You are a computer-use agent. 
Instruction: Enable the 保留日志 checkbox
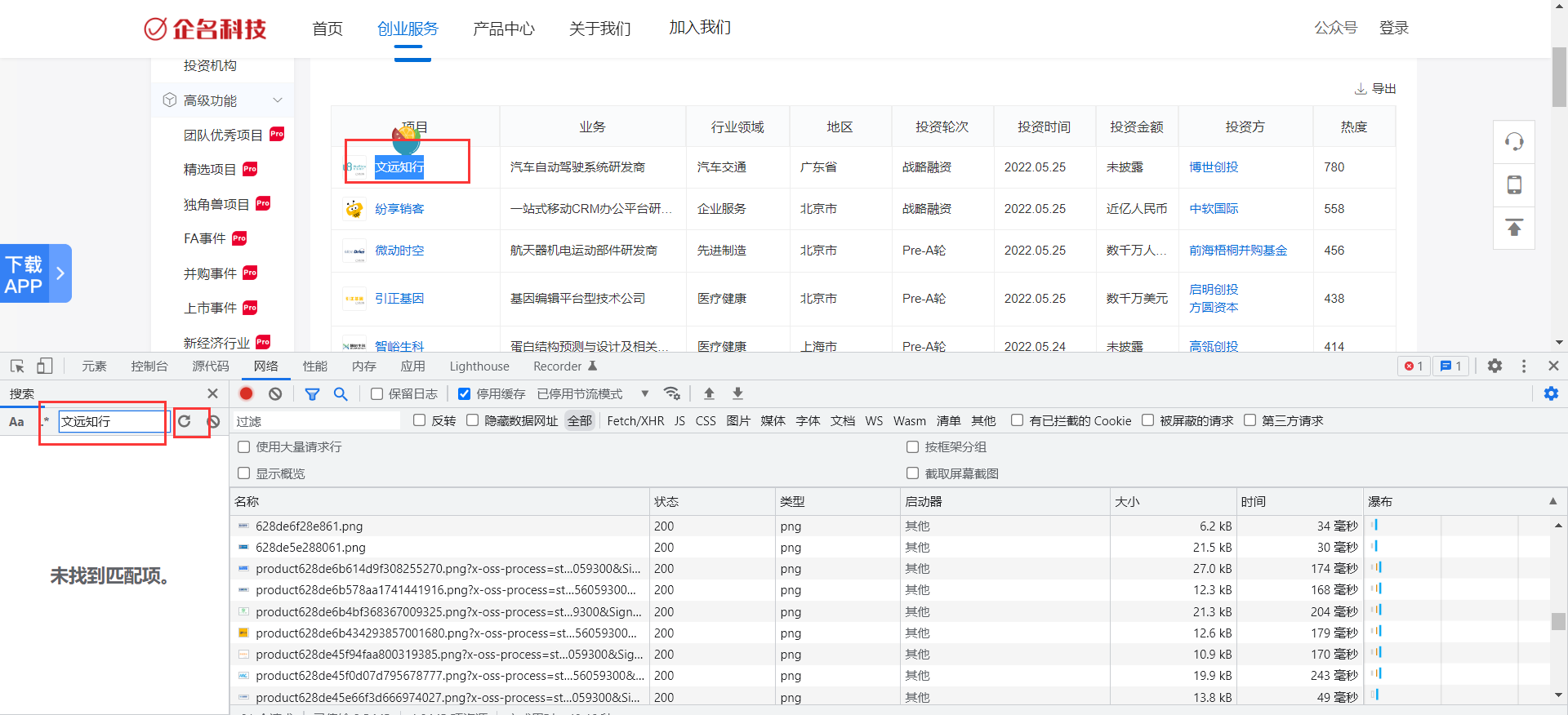376,394
